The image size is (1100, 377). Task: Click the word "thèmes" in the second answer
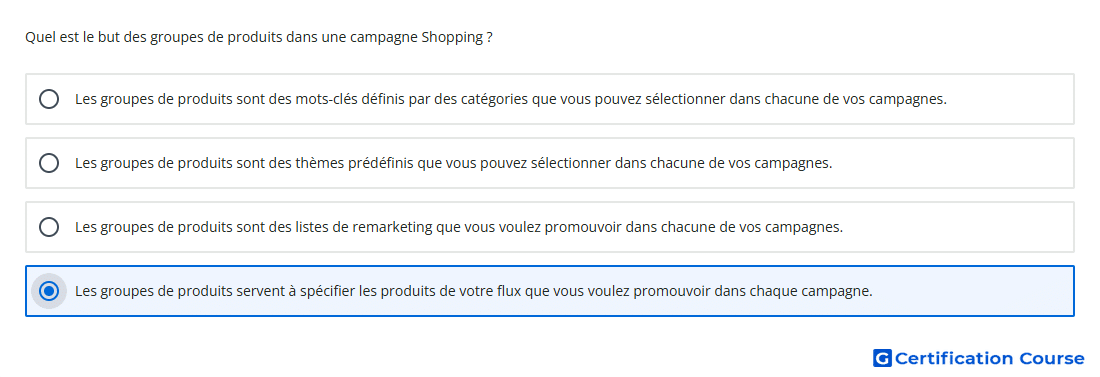[x=323, y=163]
